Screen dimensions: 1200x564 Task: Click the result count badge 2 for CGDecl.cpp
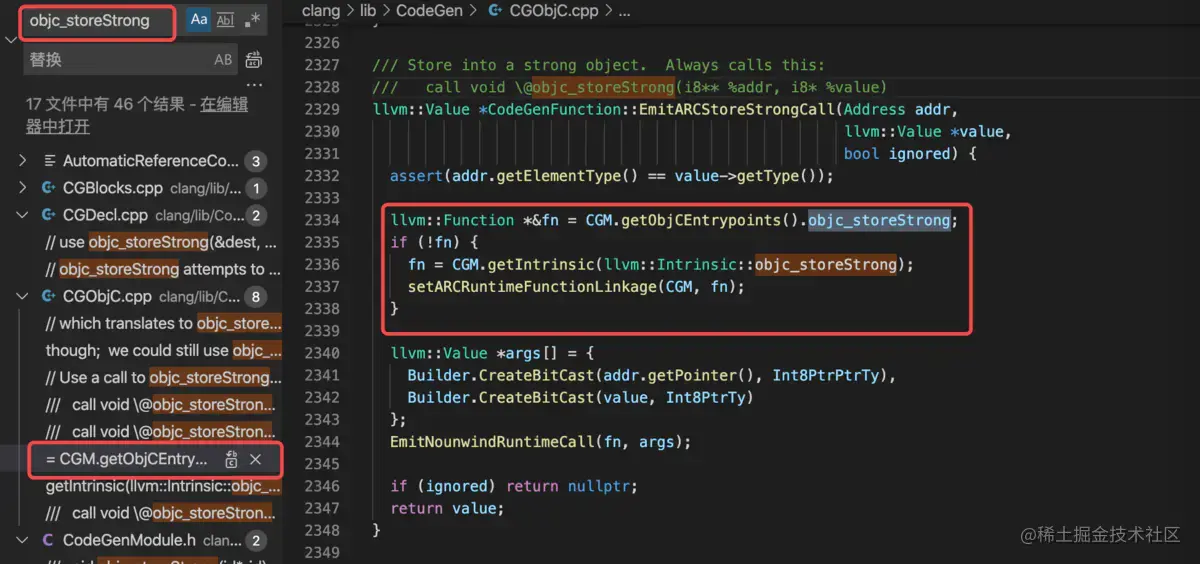coord(256,215)
